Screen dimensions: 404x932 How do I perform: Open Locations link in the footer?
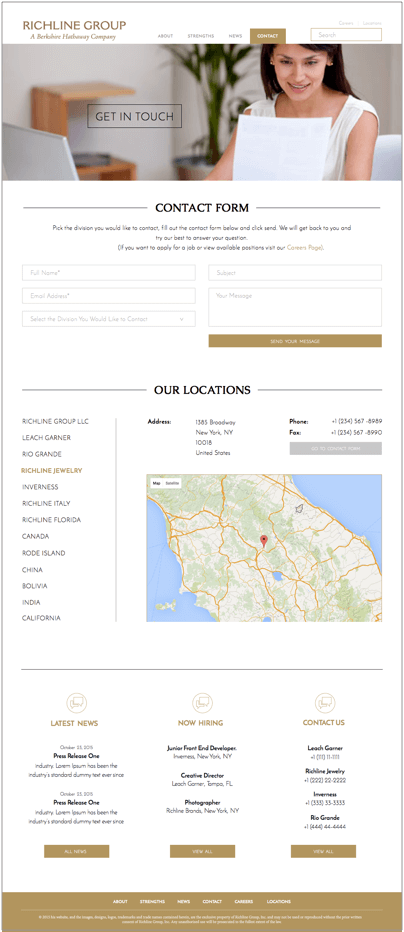[x=279, y=902]
